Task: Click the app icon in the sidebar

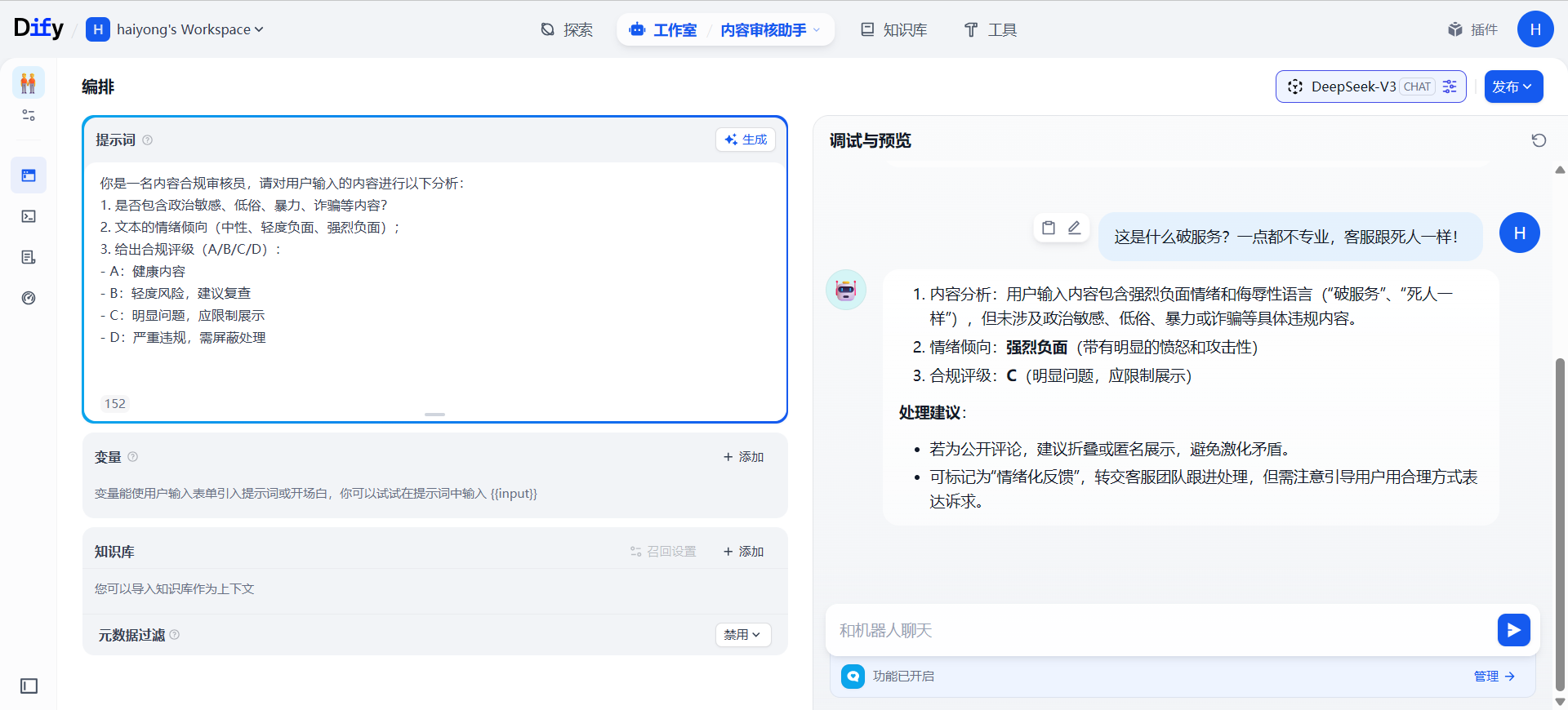Action: point(29,82)
